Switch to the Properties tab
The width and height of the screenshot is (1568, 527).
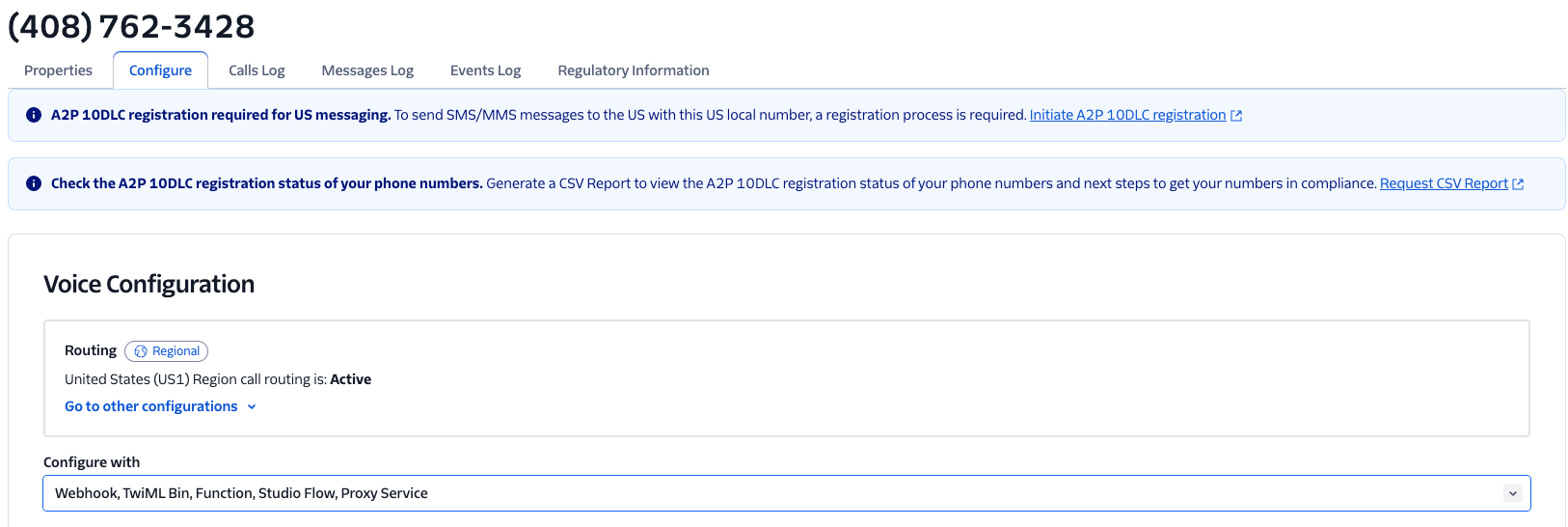click(x=58, y=70)
